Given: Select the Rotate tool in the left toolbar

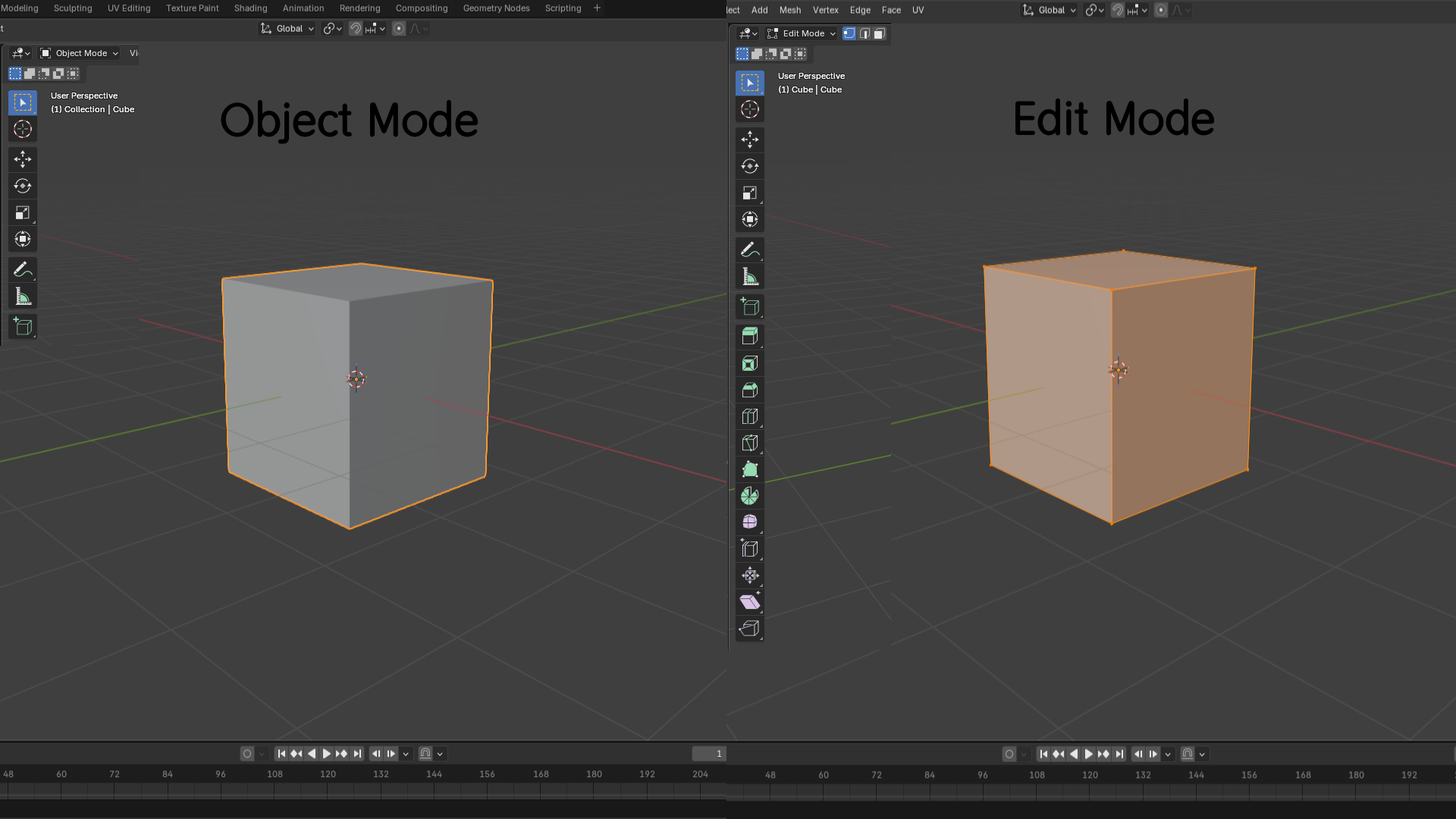Looking at the screenshot, I should [x=23, y=186].
